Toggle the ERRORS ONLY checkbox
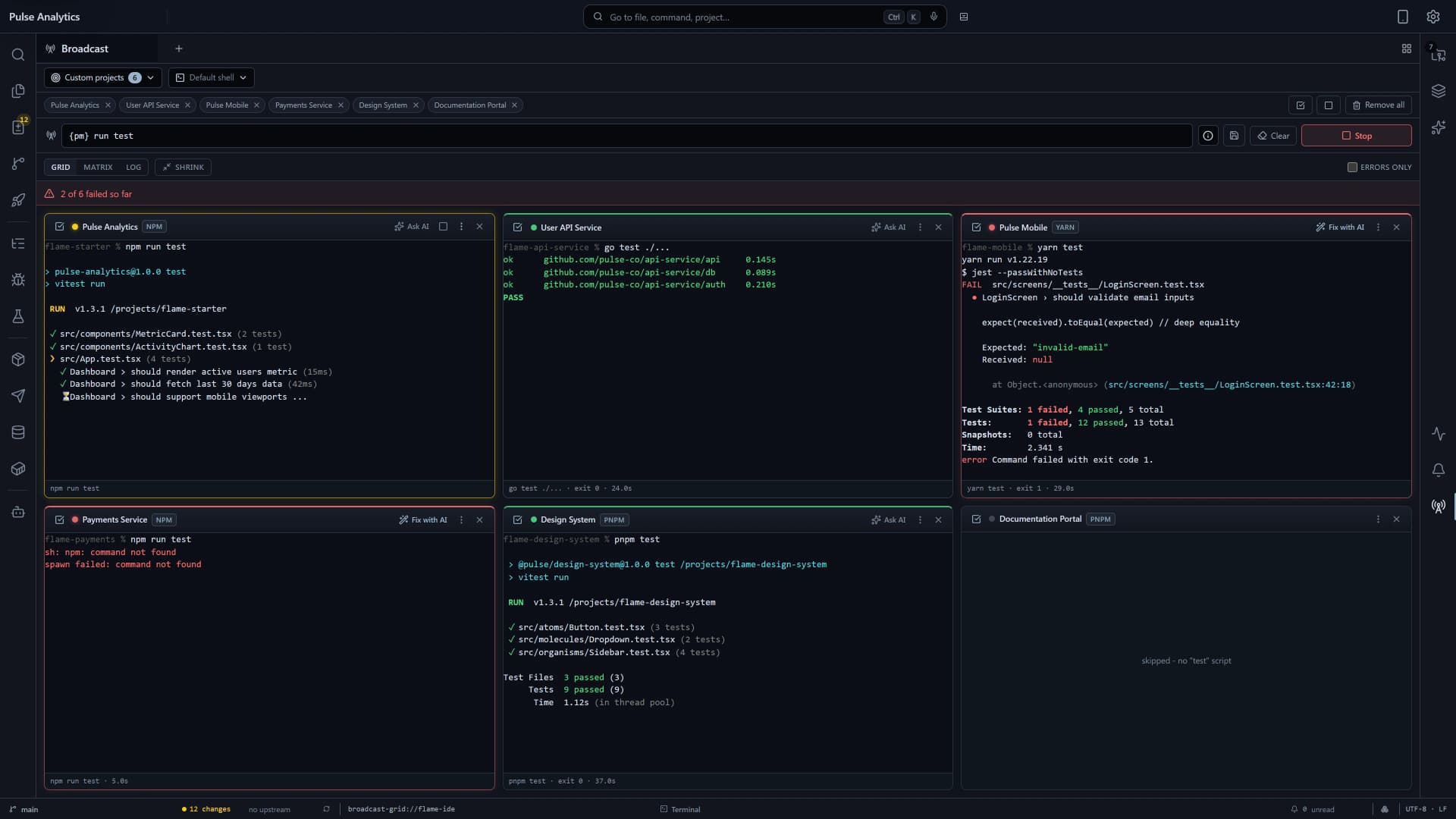The width and height of the screenshot is (1456, 819). pyautogui.click(x=1351, y=167)
